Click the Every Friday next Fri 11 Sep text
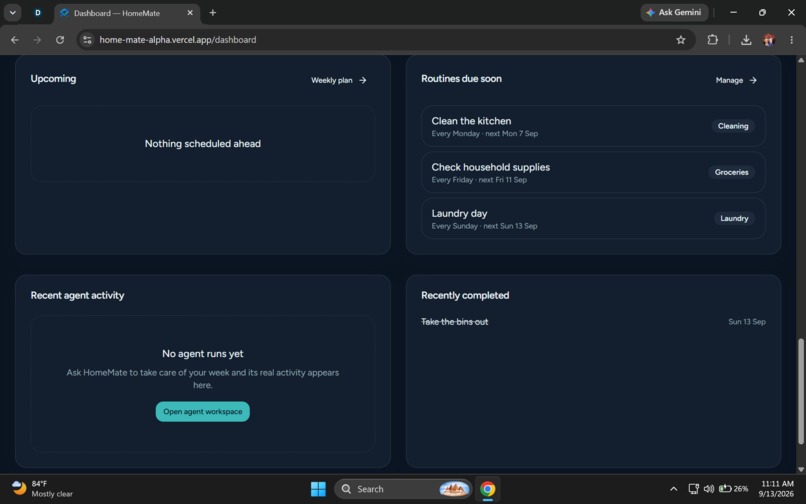Screen dimensions: 806x504 [x=479, y=180]
